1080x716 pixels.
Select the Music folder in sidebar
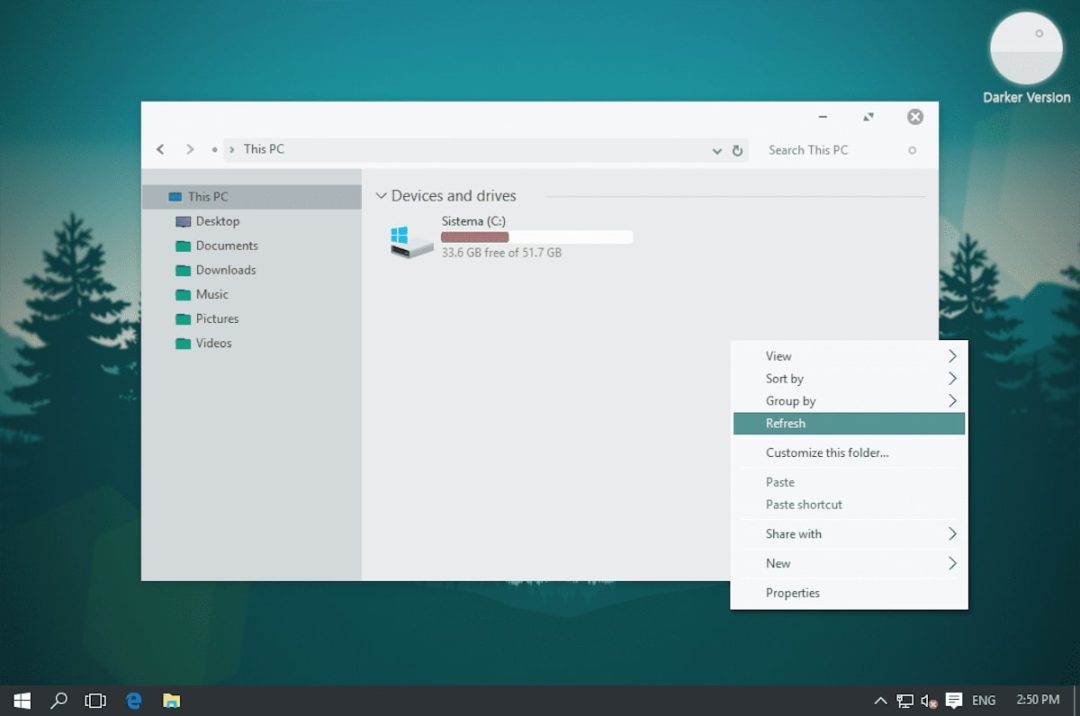click(x=212, y=294)
